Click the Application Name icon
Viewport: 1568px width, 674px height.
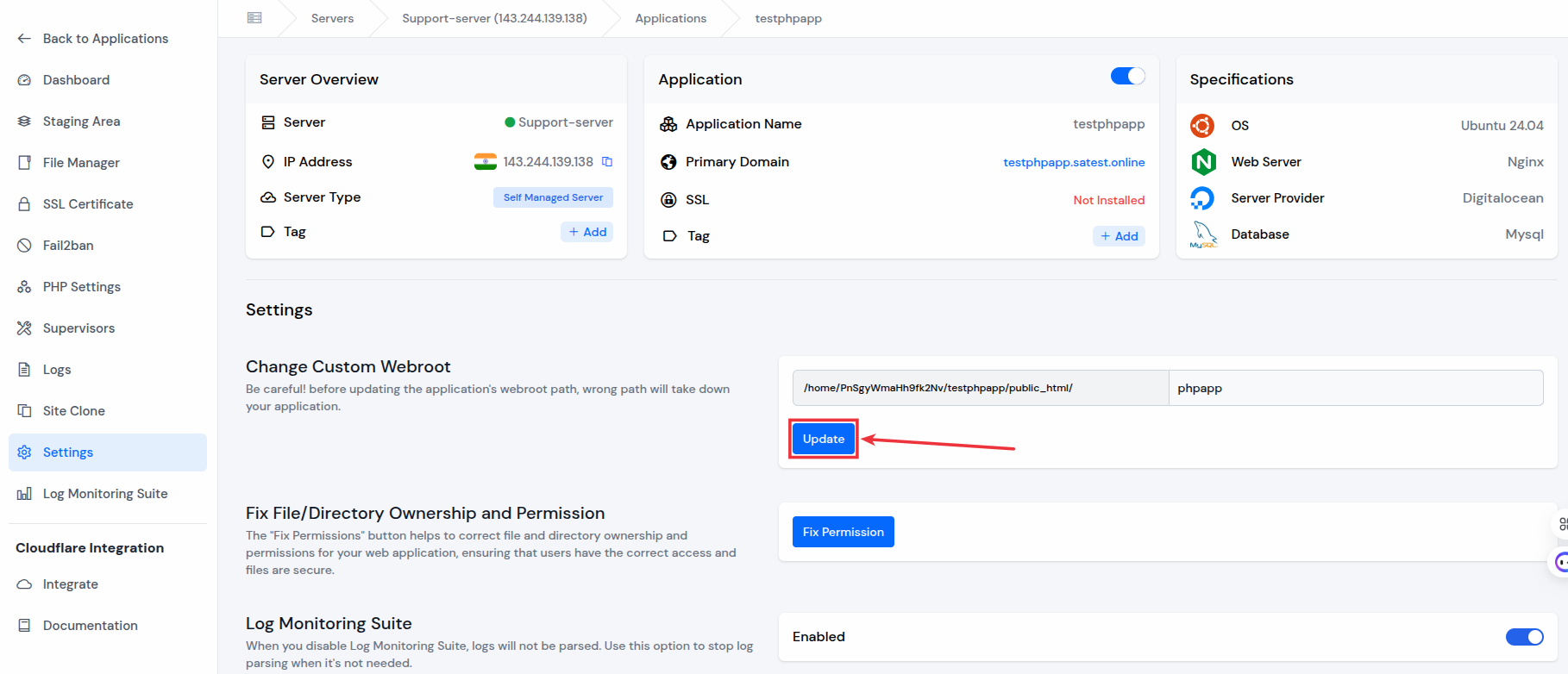coord(668,124)
